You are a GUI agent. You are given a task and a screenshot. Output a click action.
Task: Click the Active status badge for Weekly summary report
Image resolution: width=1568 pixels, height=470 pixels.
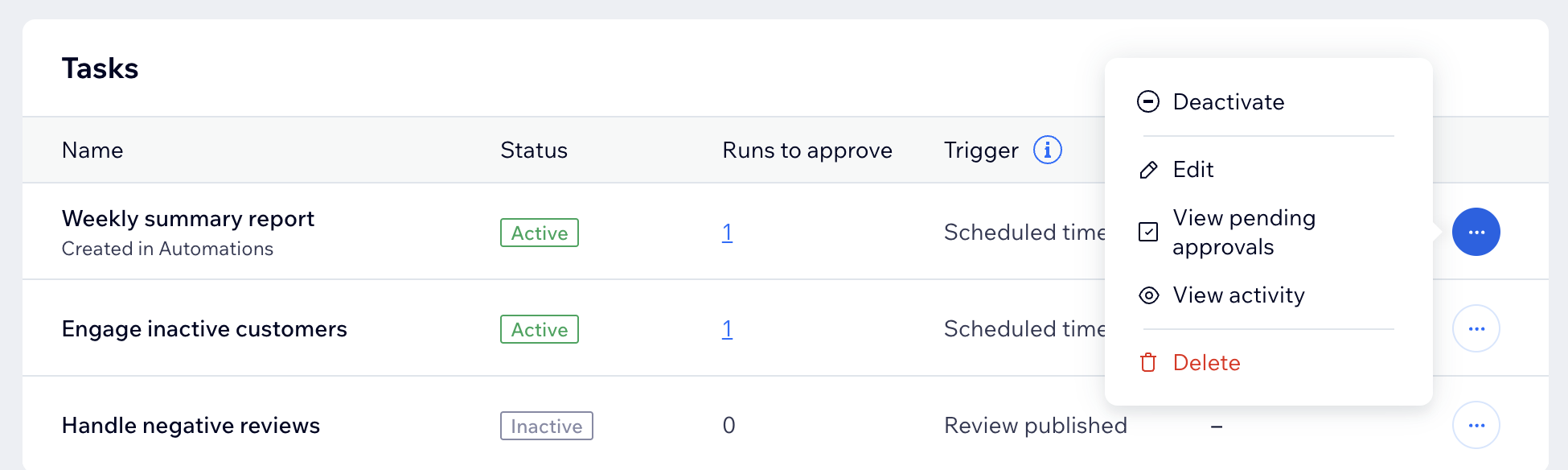point(539,233)
